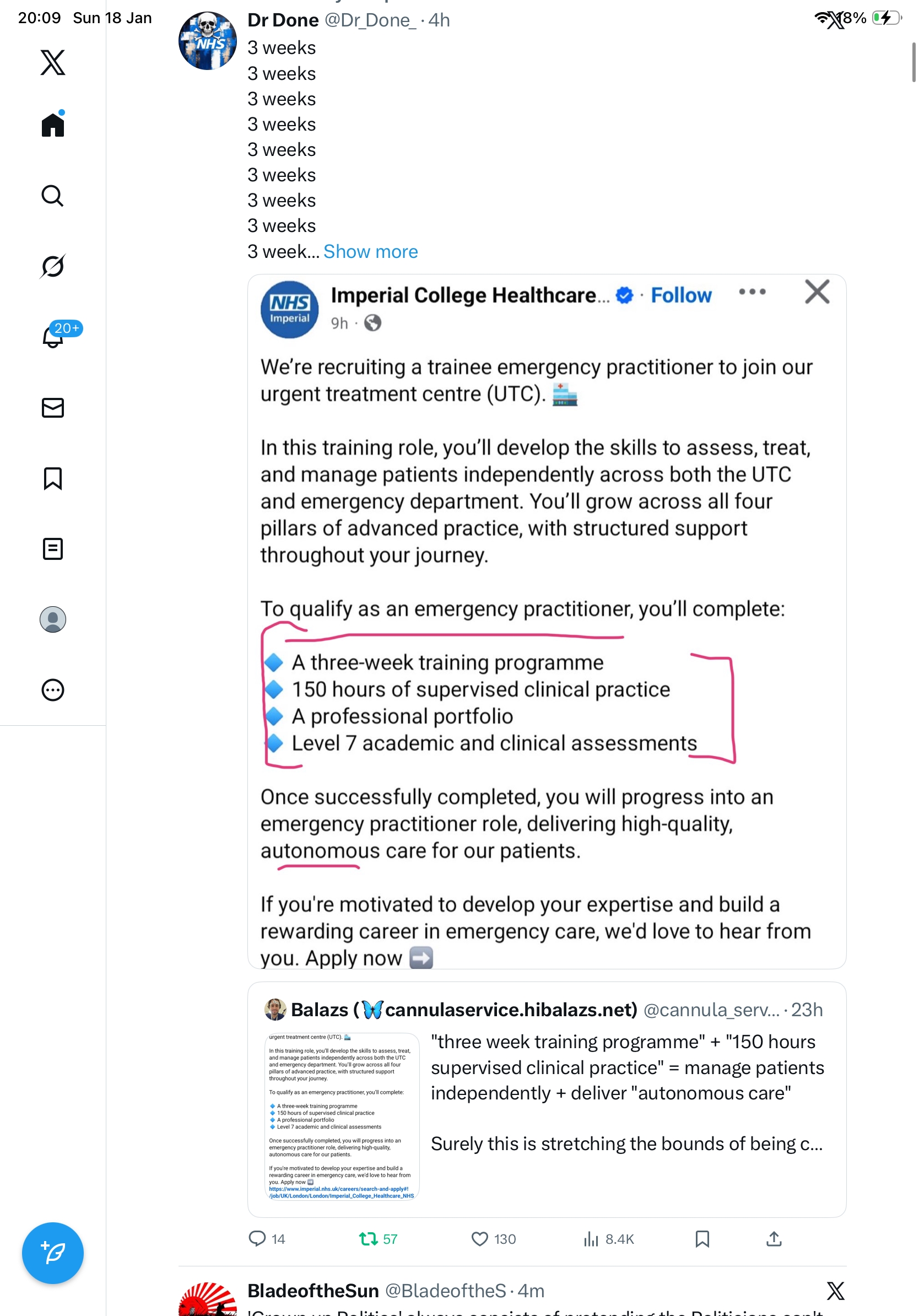The image size is (919, 1316).
Task: Share Dr Done's post
Action: [774, 1239]
